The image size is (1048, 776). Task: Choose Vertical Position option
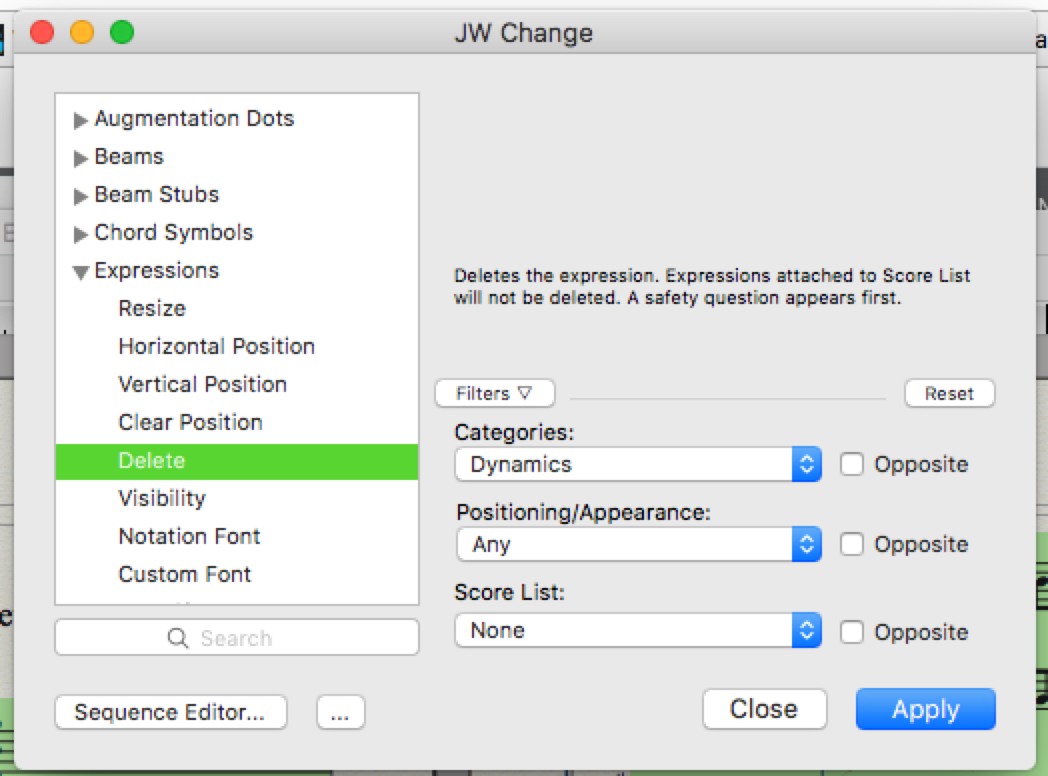click(x=202, y=384)
